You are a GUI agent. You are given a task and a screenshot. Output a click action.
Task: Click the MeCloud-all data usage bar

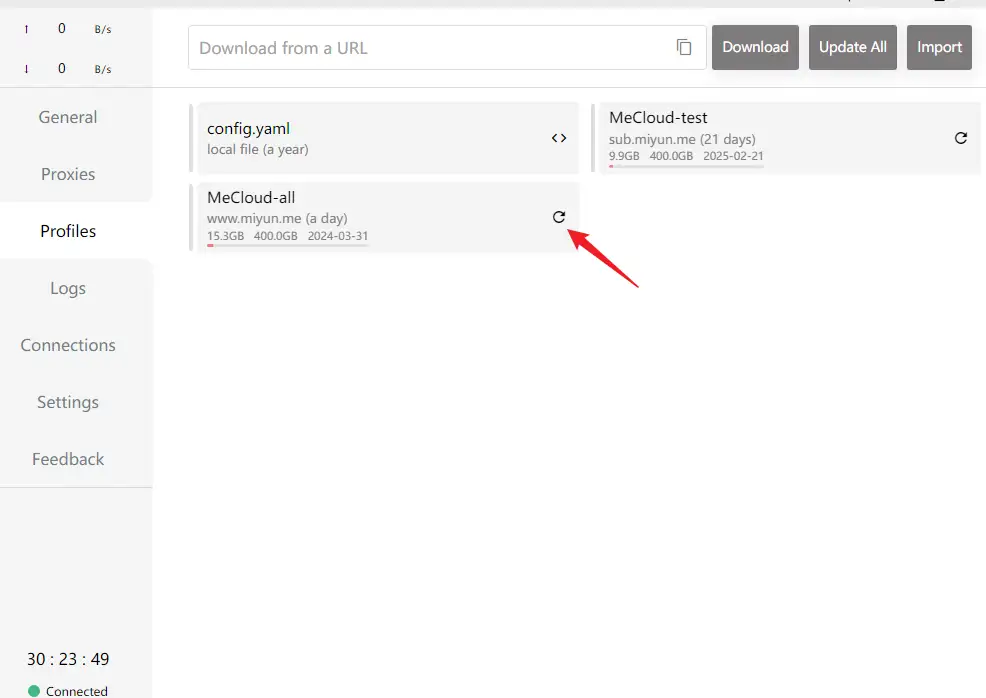pyautogui.click(x=288, y=245)
